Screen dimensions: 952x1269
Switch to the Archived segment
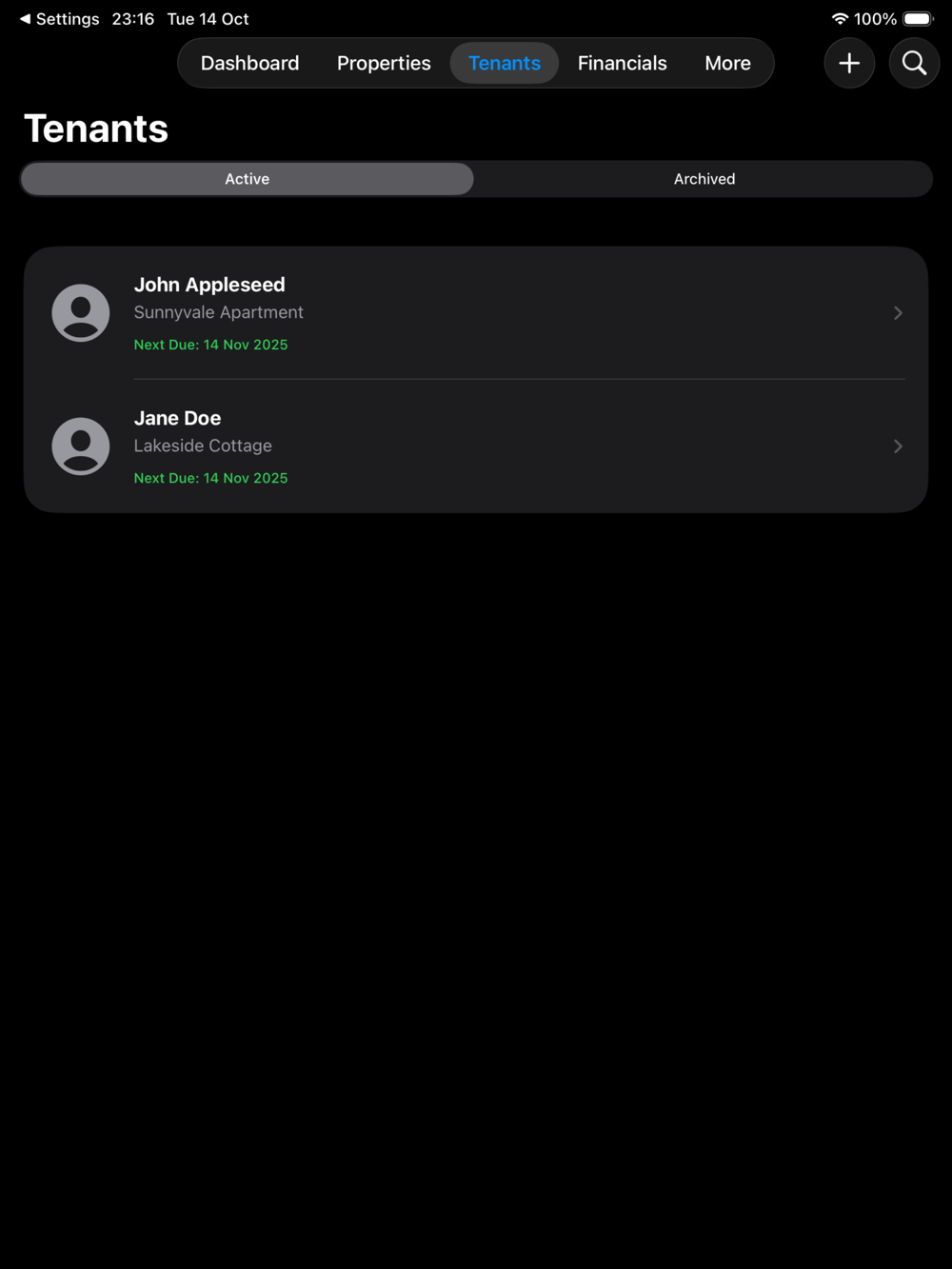click(704, 179)
